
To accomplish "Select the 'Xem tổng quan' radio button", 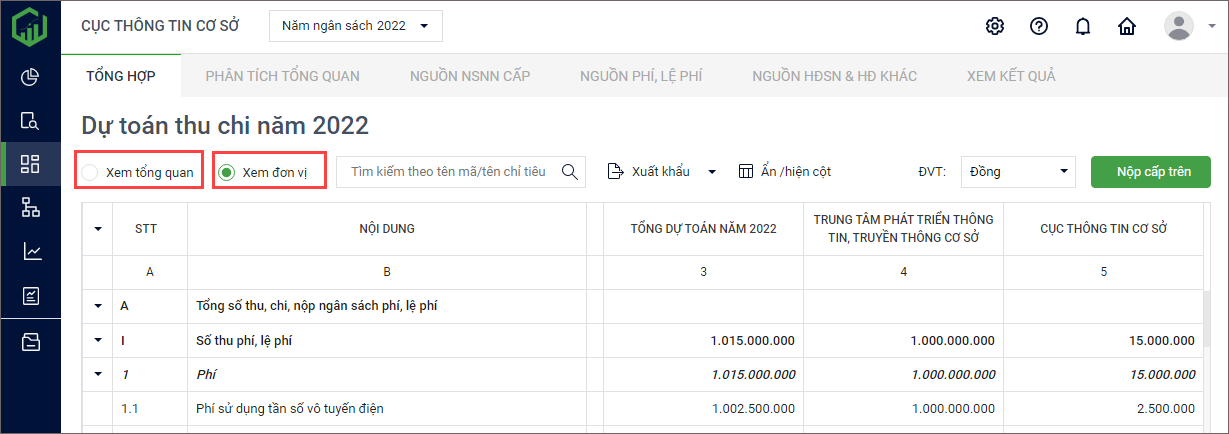I will pos(90,172).
